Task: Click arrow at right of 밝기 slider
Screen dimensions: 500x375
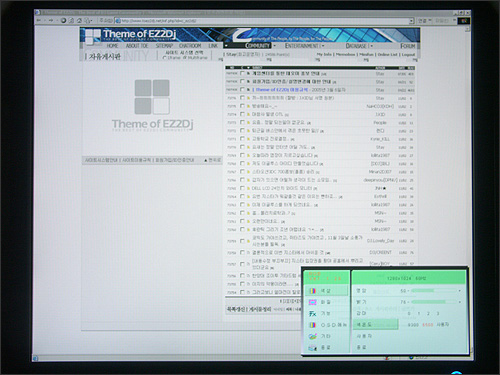Action: tap(460, 302)
